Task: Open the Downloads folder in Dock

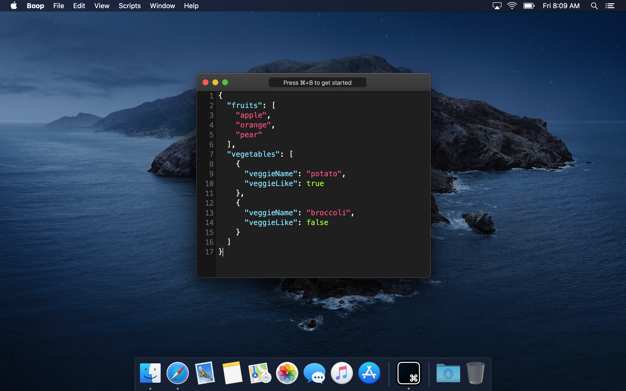Action: 448,373
